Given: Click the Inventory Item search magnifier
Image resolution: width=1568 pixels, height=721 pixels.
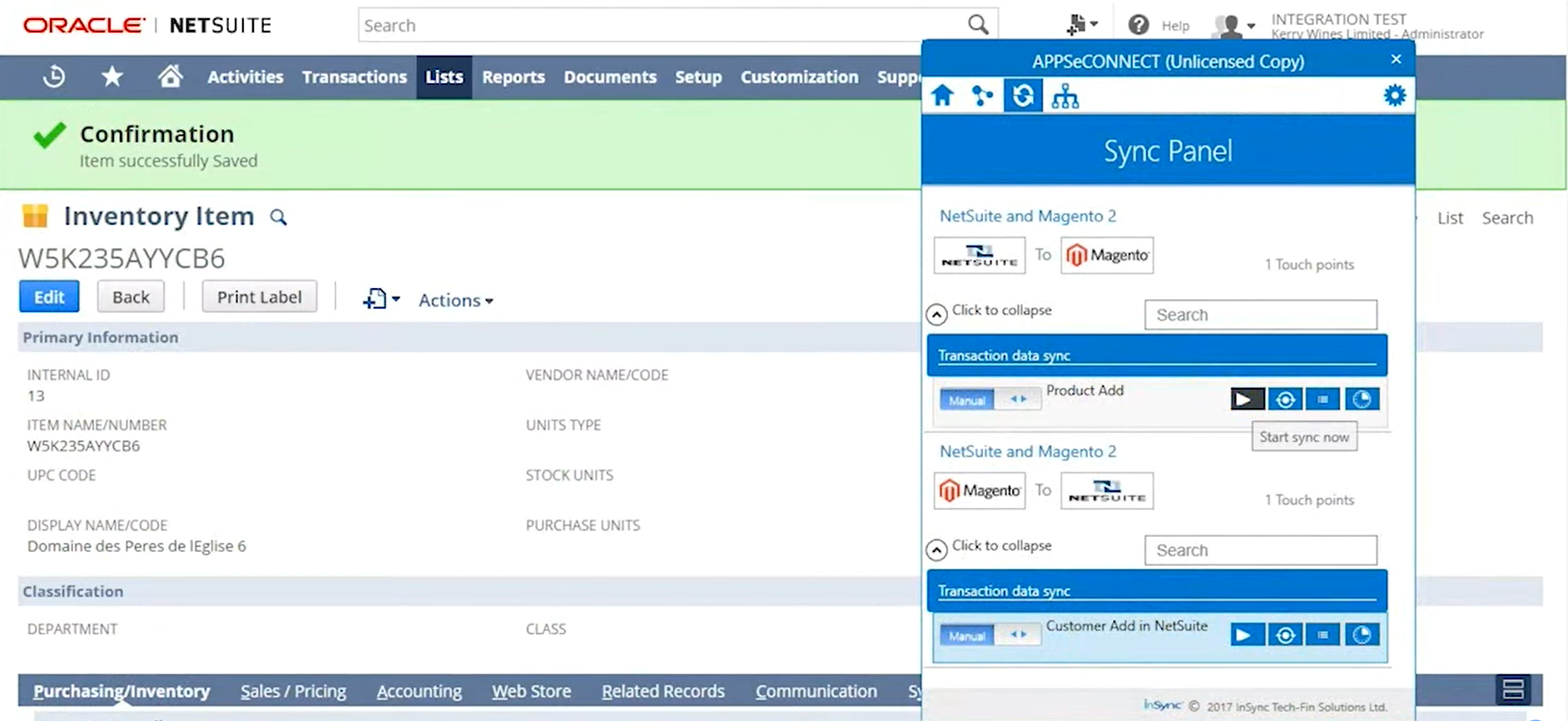Looking at the screenshot, I should tap(279, 217).
